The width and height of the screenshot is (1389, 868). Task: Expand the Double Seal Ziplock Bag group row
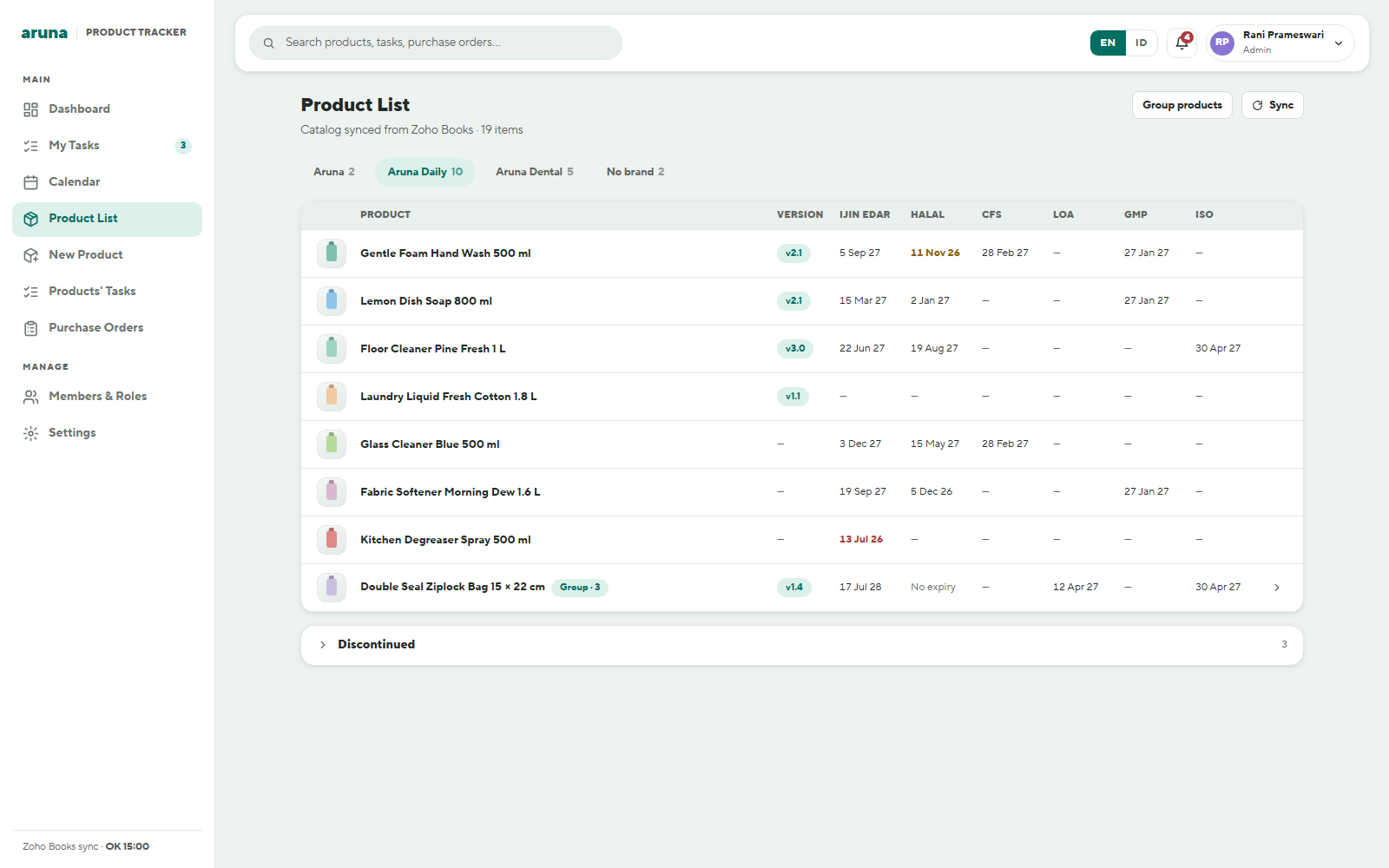1276,588
